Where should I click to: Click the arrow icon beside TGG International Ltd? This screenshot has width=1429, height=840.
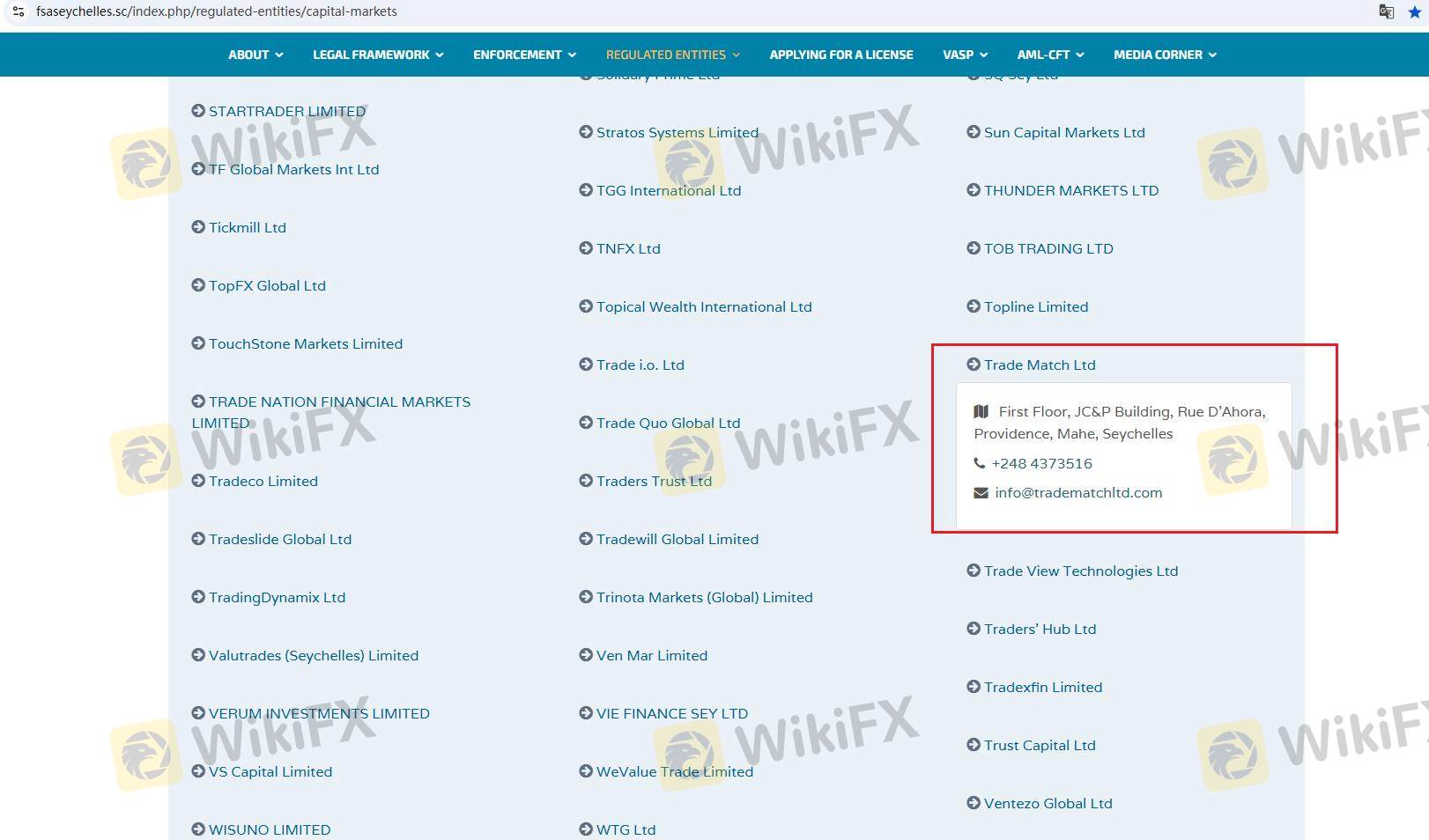[586, 190]
